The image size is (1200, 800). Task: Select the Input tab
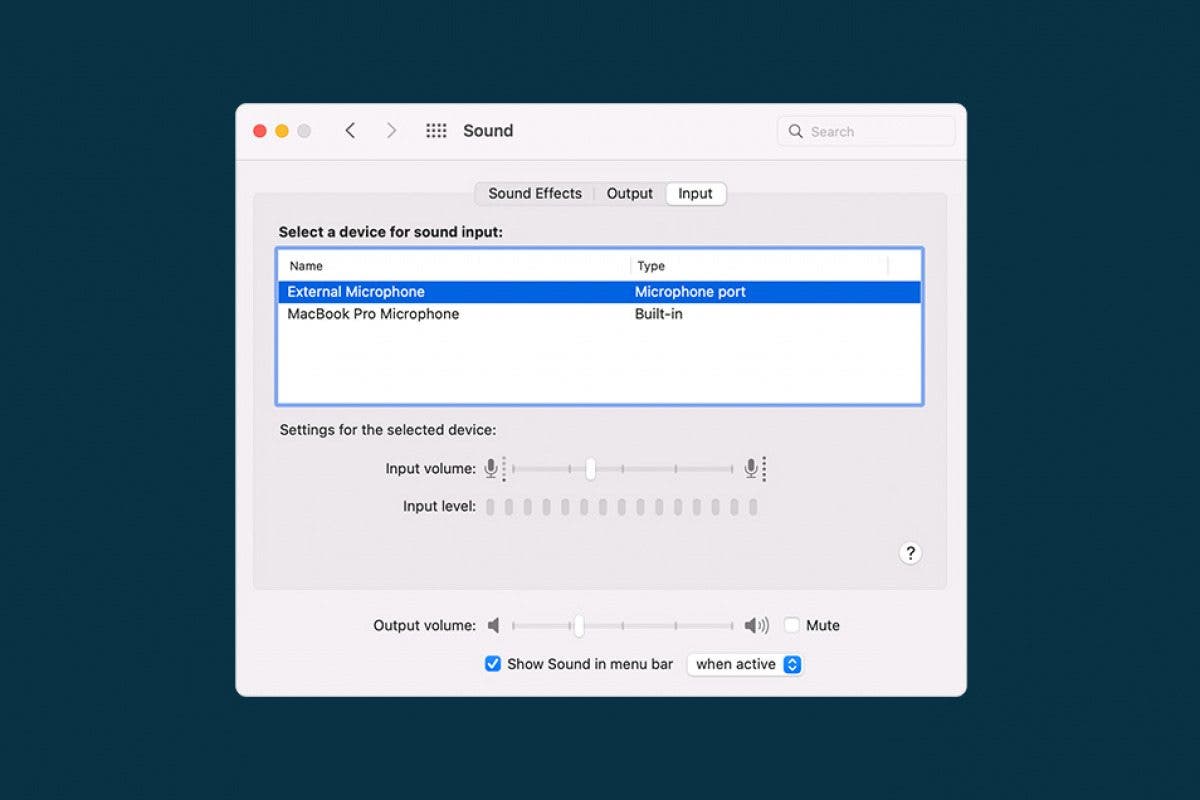(695, 194)
